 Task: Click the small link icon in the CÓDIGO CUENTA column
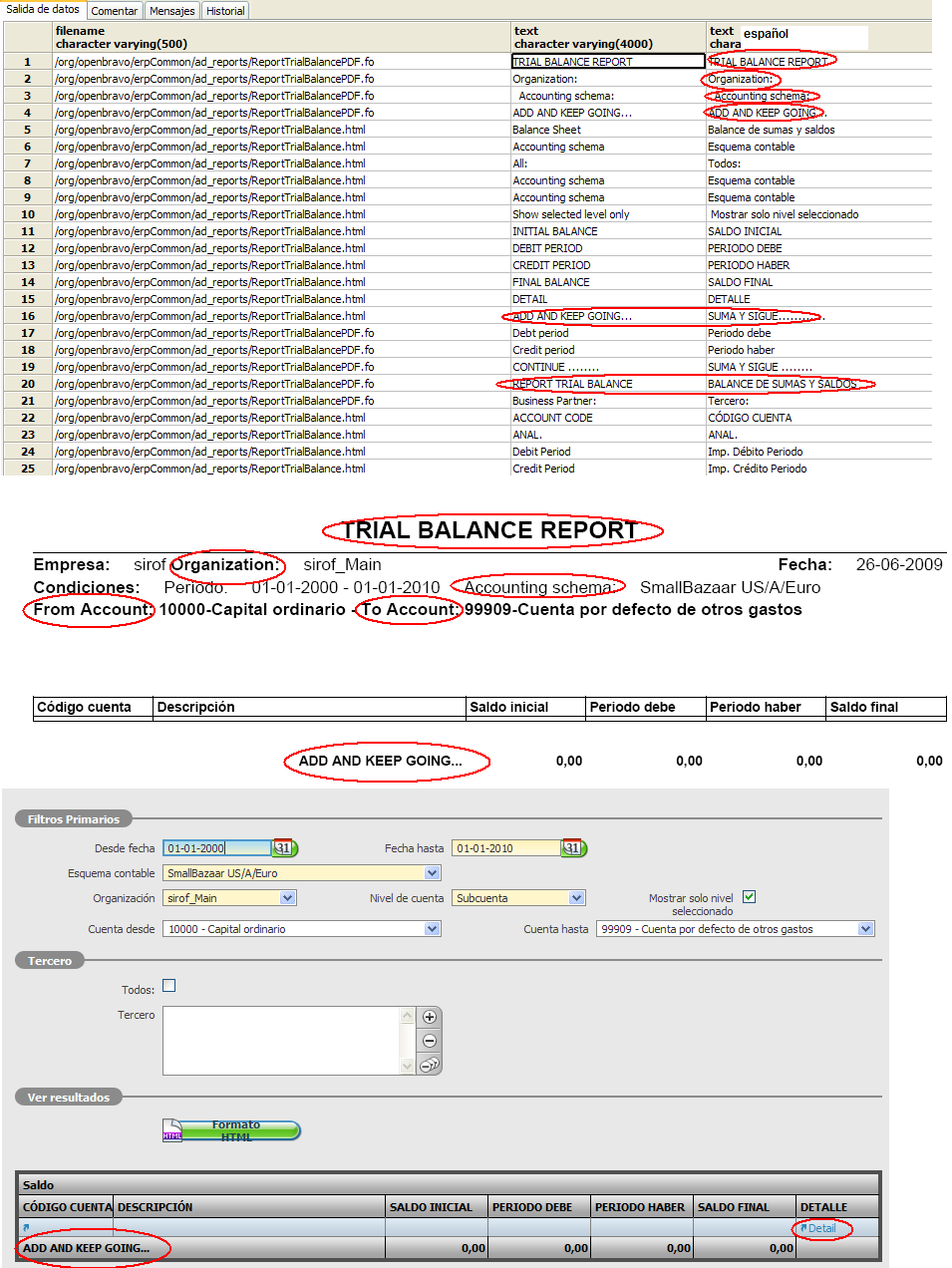click(26, 1228)
